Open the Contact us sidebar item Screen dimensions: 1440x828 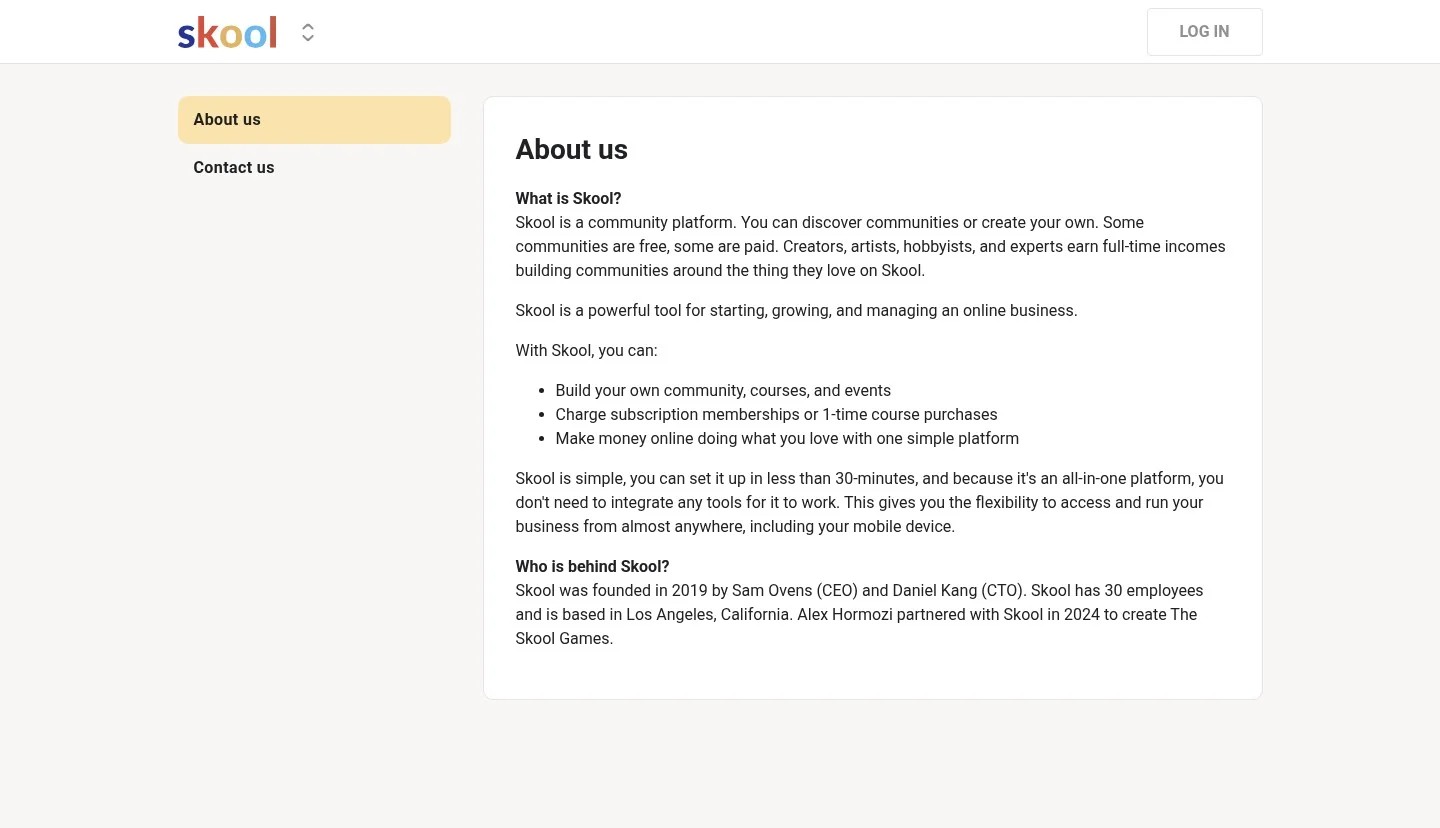314,168
